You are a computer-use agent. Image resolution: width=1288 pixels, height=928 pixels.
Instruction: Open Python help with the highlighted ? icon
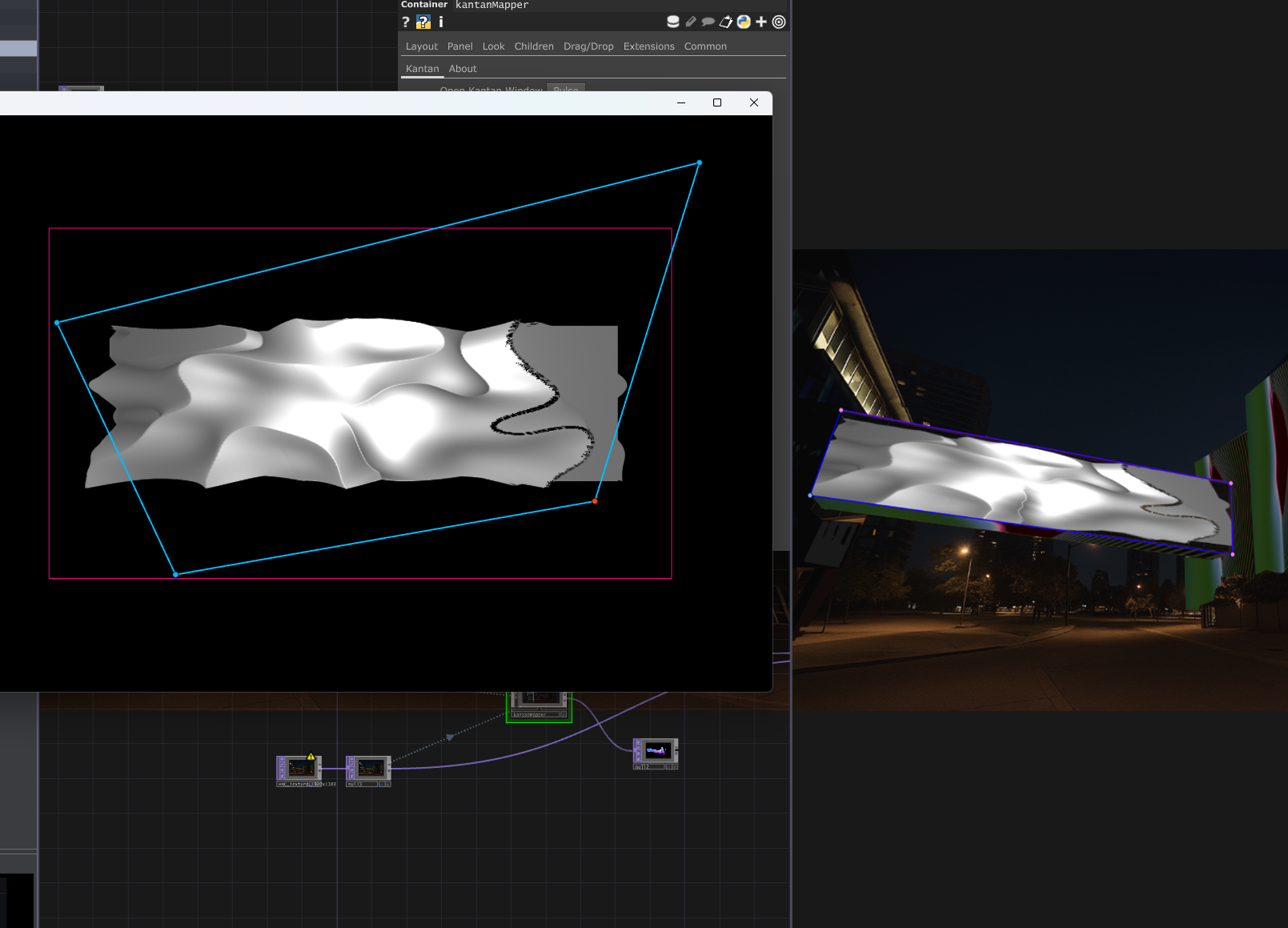[423, 22]
